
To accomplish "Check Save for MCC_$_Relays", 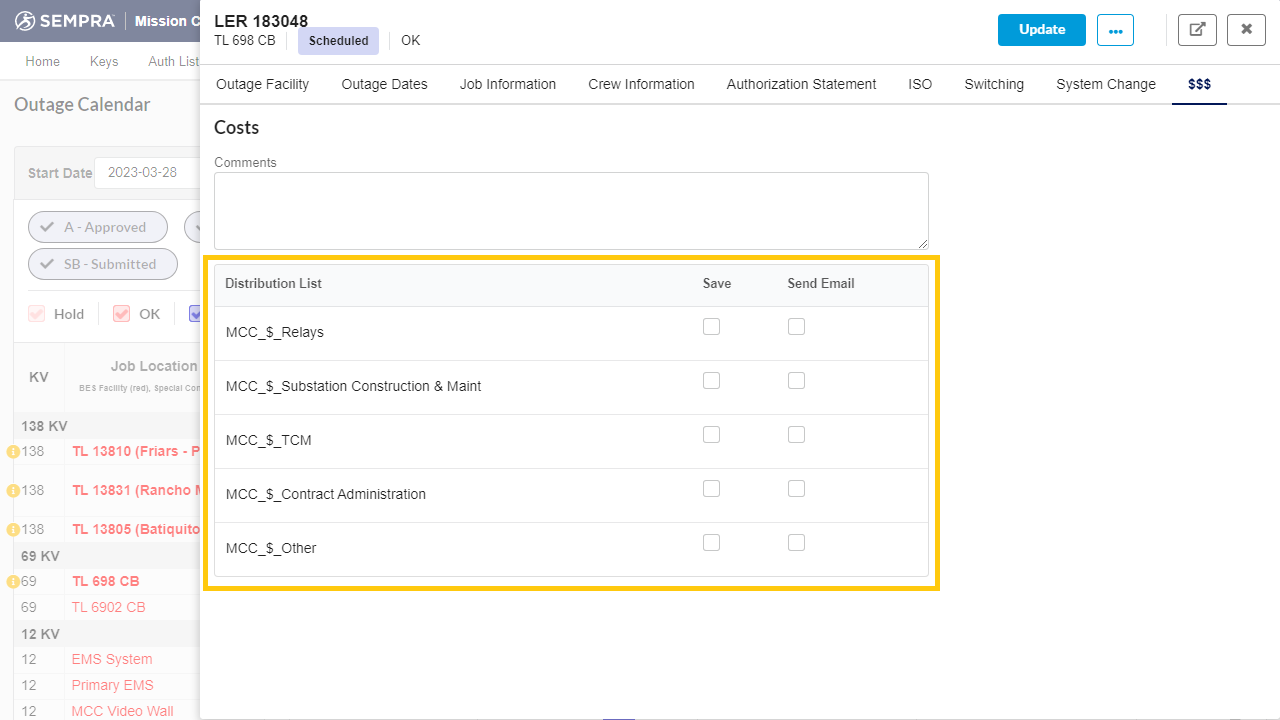I will pos(711,327).
